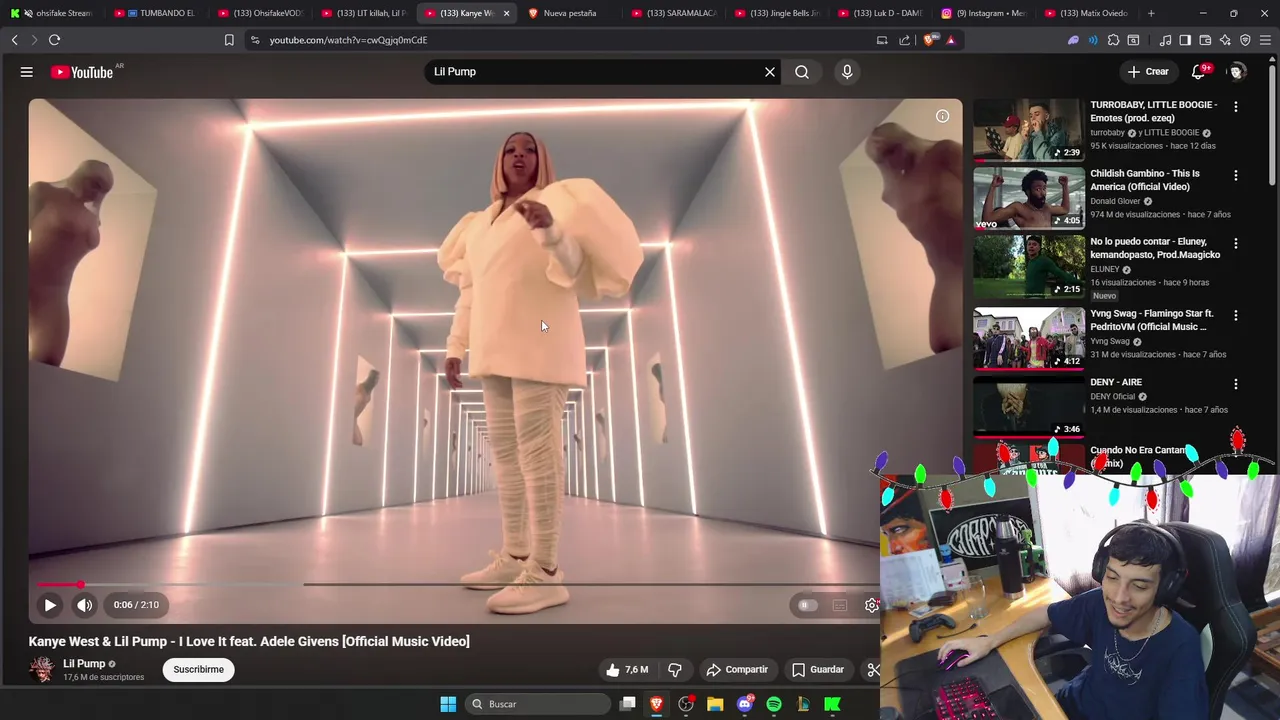Screen dimensions: 1280x720
Task: Open Brave Rewards triangle icon
Action: pos(950,40)
